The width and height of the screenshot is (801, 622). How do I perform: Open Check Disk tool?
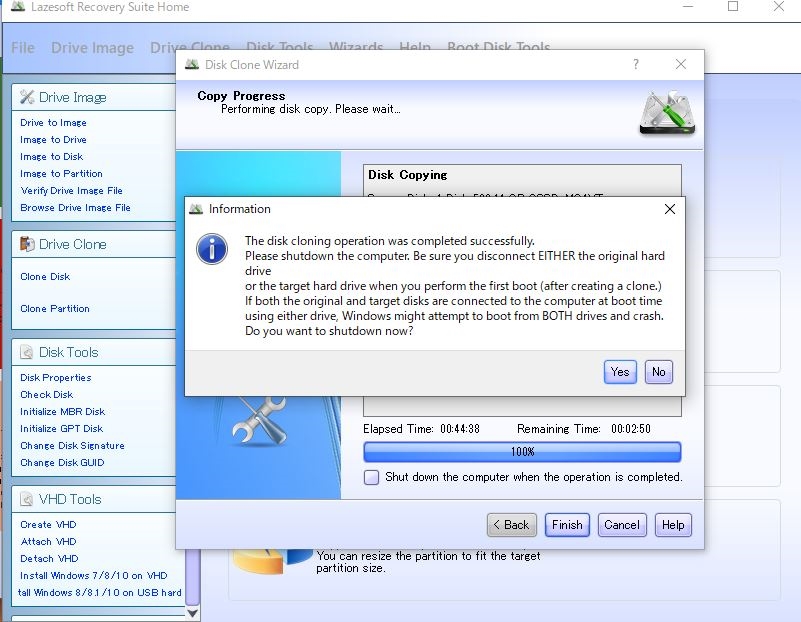click(x=46, y=395)
